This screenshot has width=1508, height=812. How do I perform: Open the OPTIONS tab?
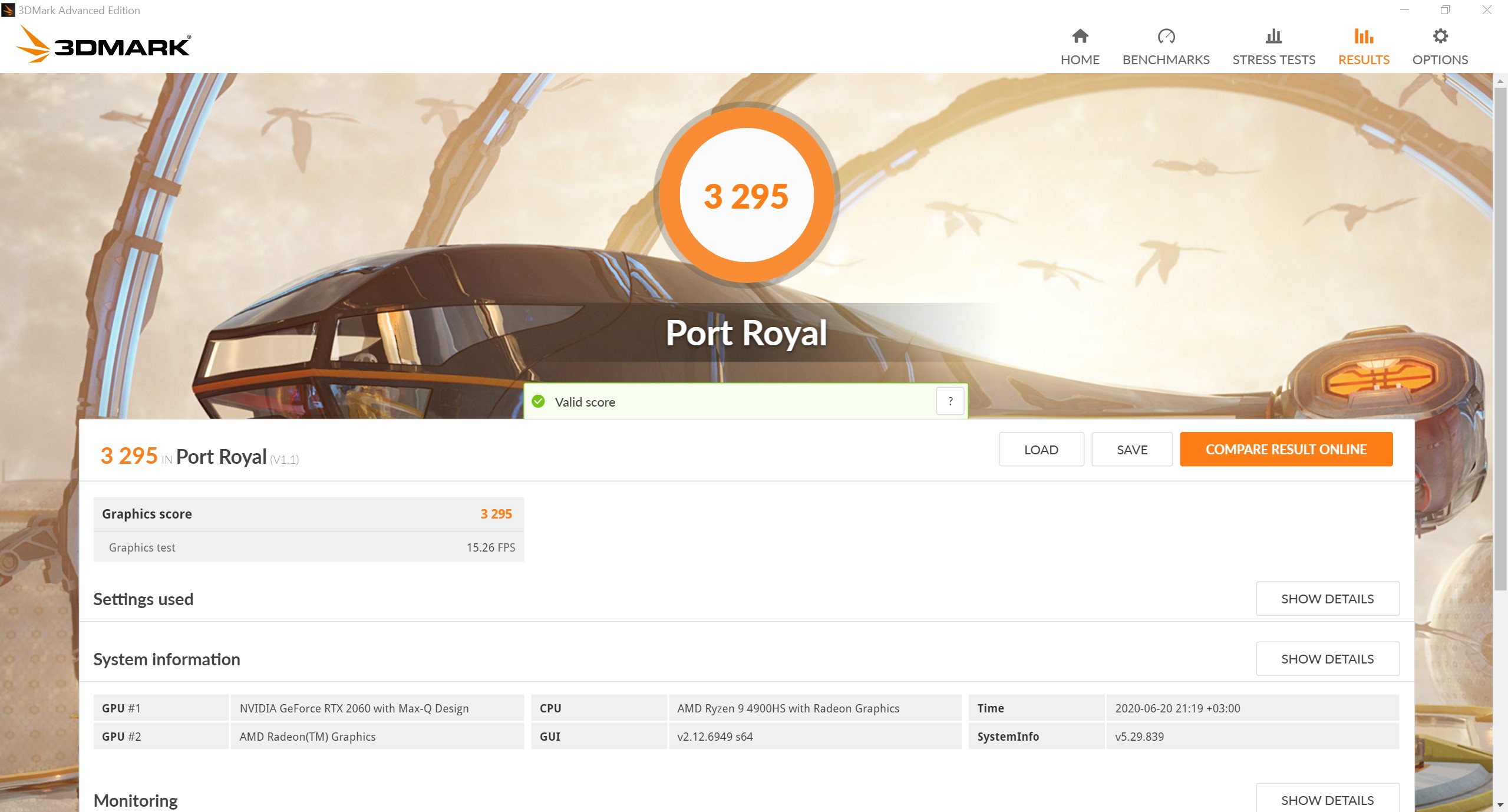1440,46
